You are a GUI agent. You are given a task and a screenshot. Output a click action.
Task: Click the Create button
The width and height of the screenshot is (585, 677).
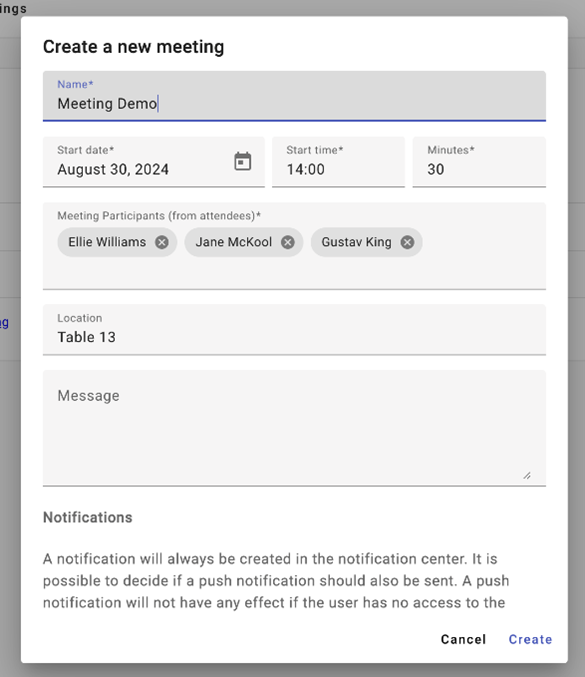(530, 639)
